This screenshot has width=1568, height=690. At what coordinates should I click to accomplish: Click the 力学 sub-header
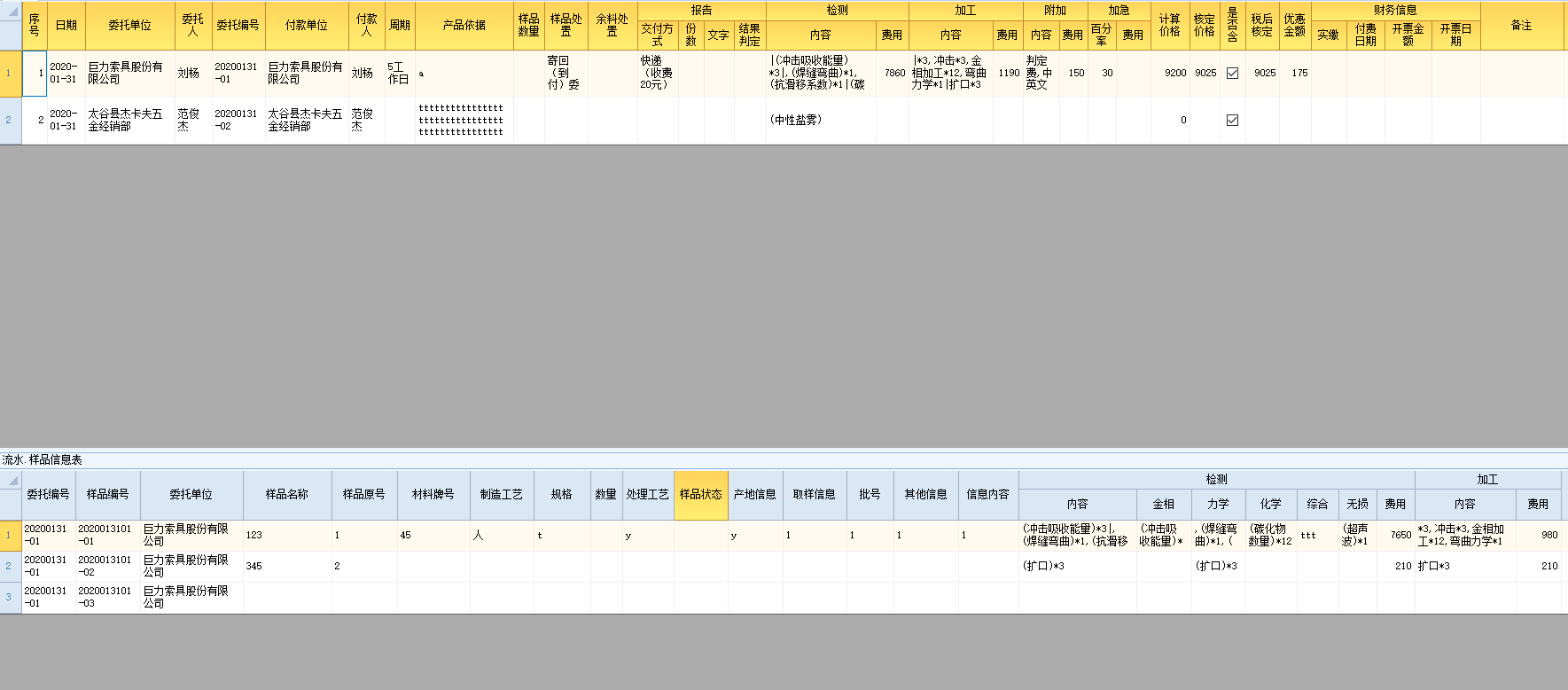(1219, 504)
